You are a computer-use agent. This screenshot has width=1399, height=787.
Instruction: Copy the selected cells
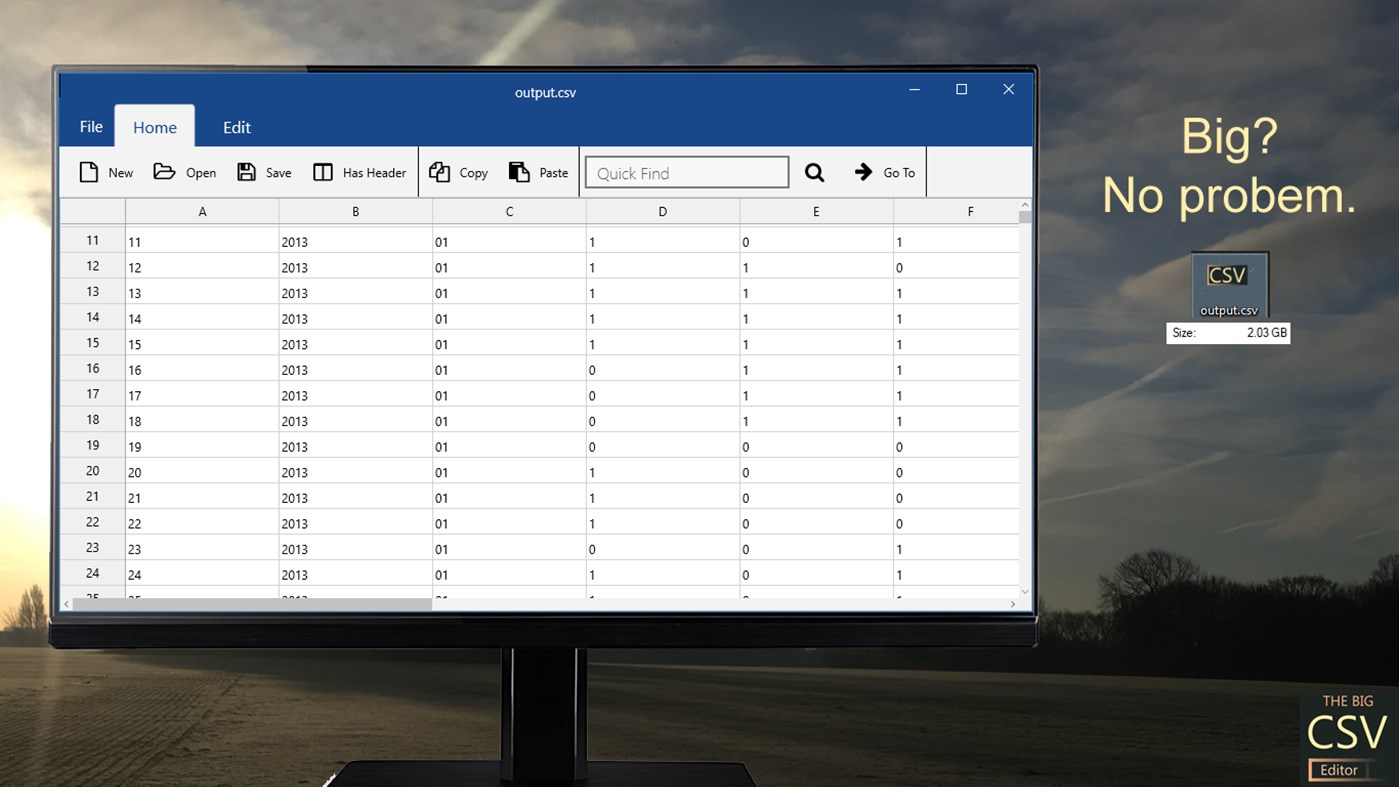pyautogui.click(x=458, y=171)
